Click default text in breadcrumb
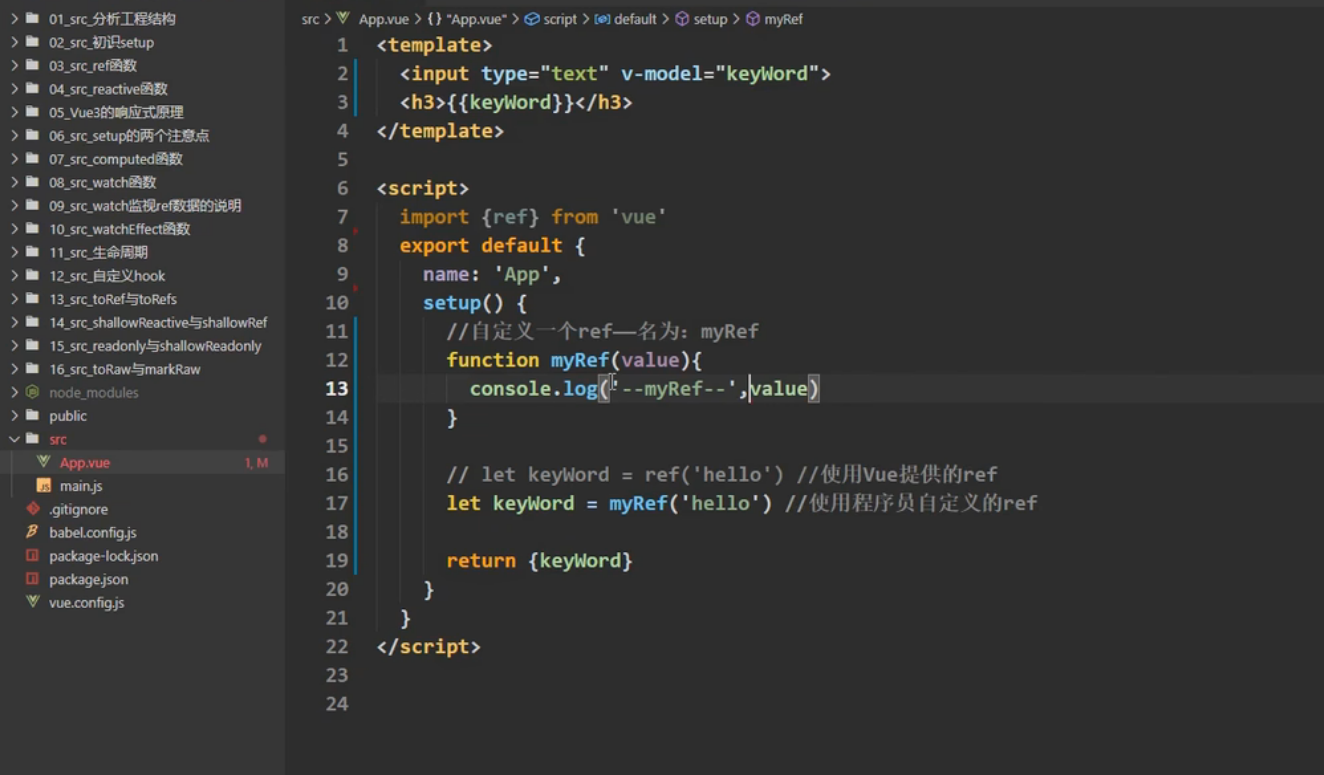 (x=635, y=19)
